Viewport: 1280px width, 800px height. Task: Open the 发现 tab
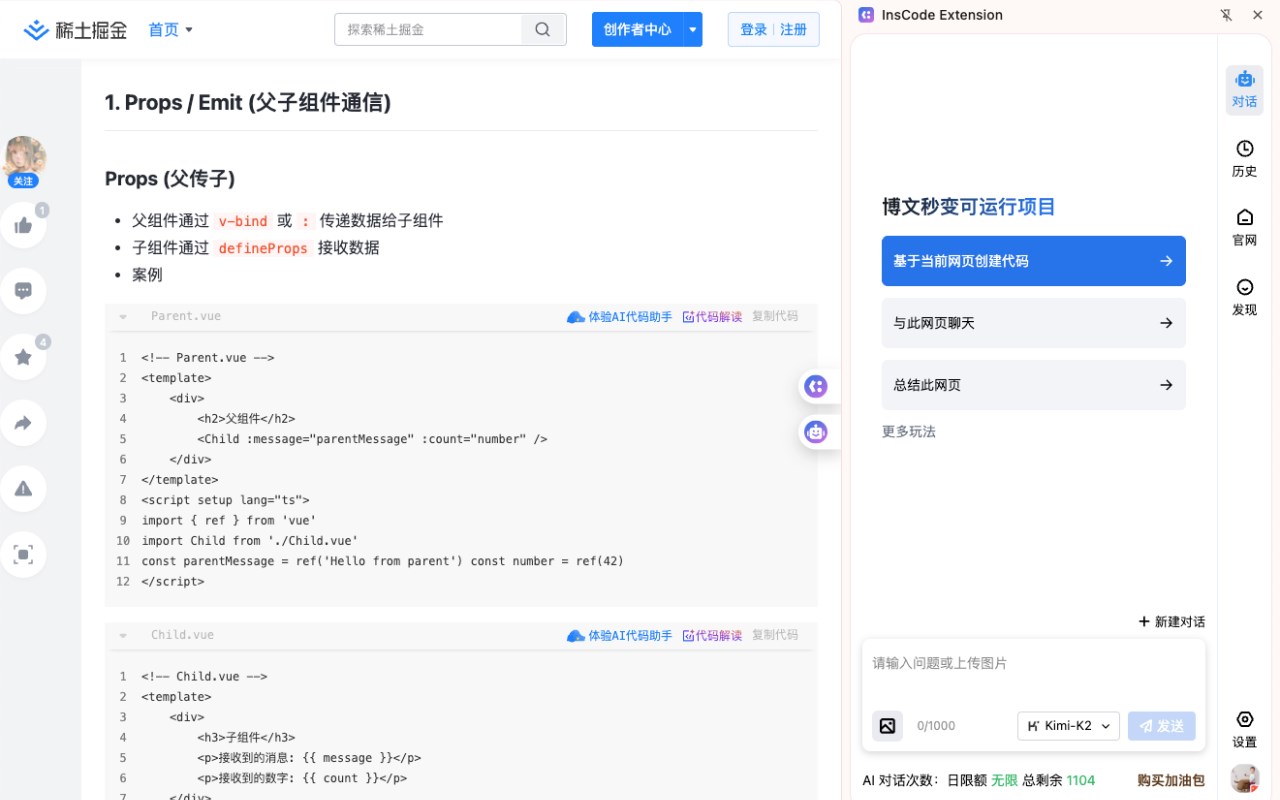1245,298
